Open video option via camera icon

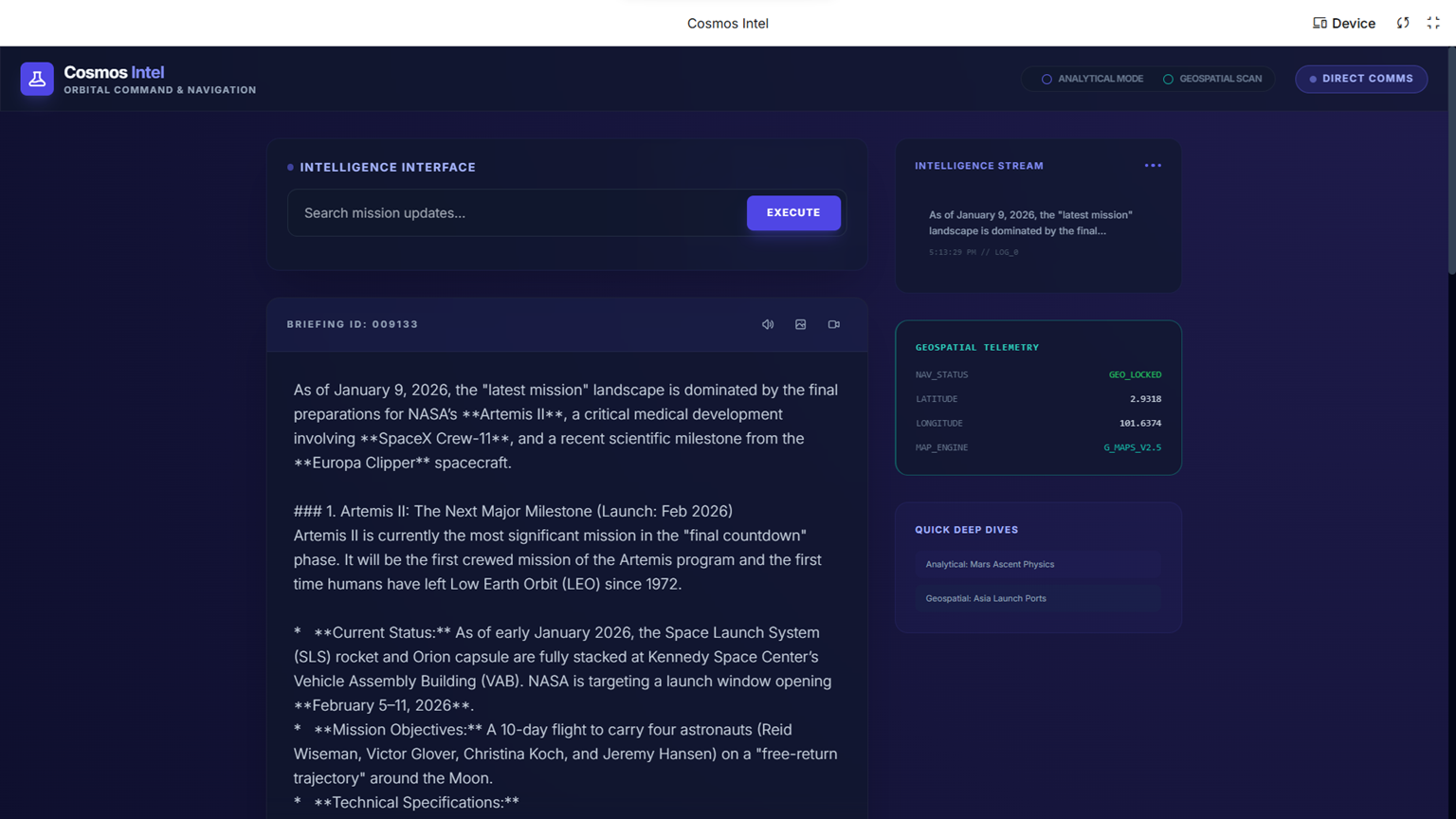coord(834,324)
